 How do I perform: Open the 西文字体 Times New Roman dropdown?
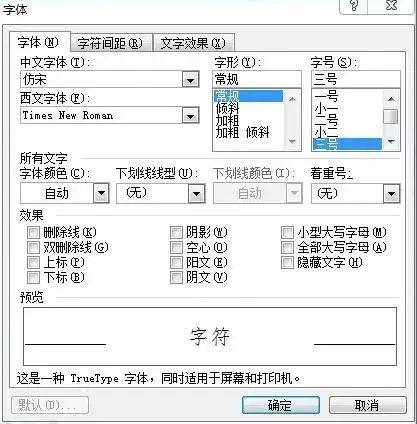click(191, 116)
